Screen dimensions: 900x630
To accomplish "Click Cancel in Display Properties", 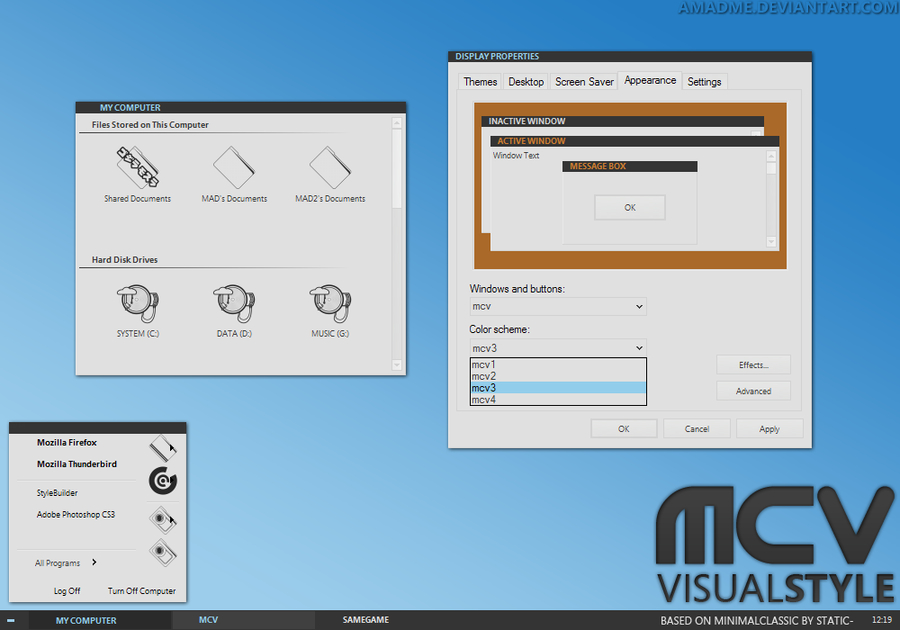I will tap(697, 429).
